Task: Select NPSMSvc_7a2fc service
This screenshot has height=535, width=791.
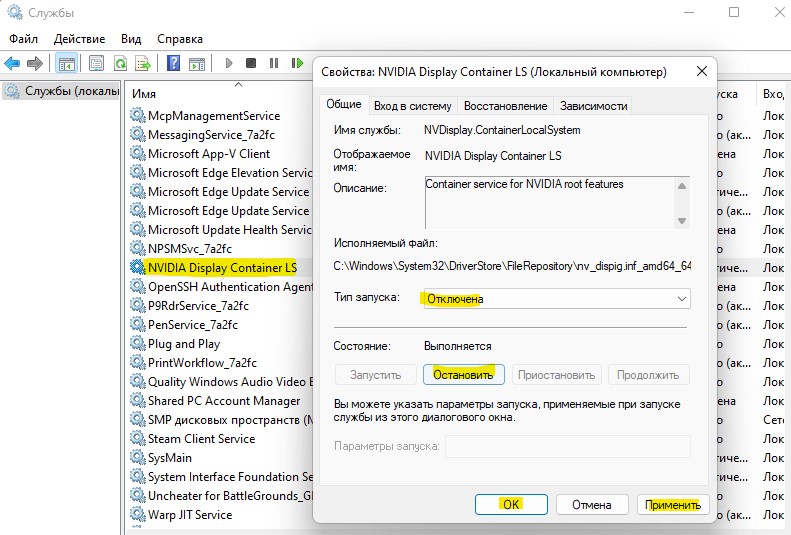Action: 220,249
